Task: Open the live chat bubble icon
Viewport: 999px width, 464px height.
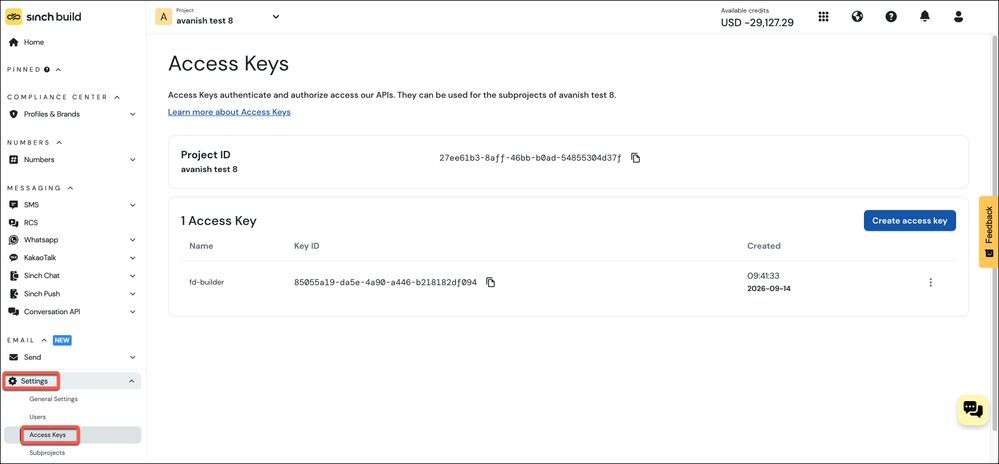Action: 973,409
